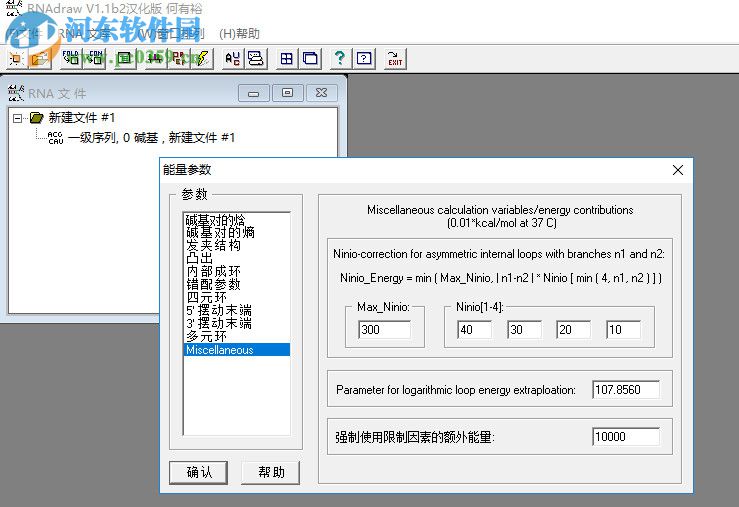This screenshot has width=739, height=507.
Task: Close the 能量参数 dialog
Action: pyautogui.click(x=678, y=170)
